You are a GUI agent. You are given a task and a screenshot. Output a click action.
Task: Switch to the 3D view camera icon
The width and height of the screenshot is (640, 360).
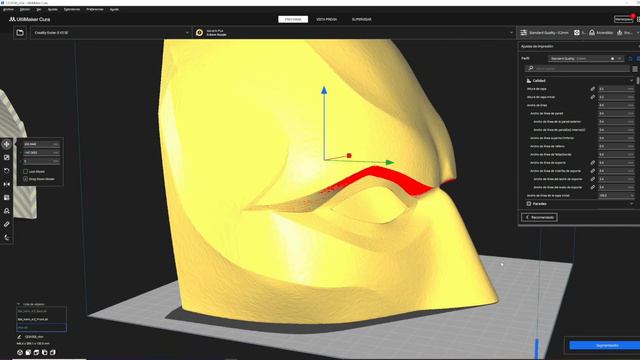coord(20,352)
